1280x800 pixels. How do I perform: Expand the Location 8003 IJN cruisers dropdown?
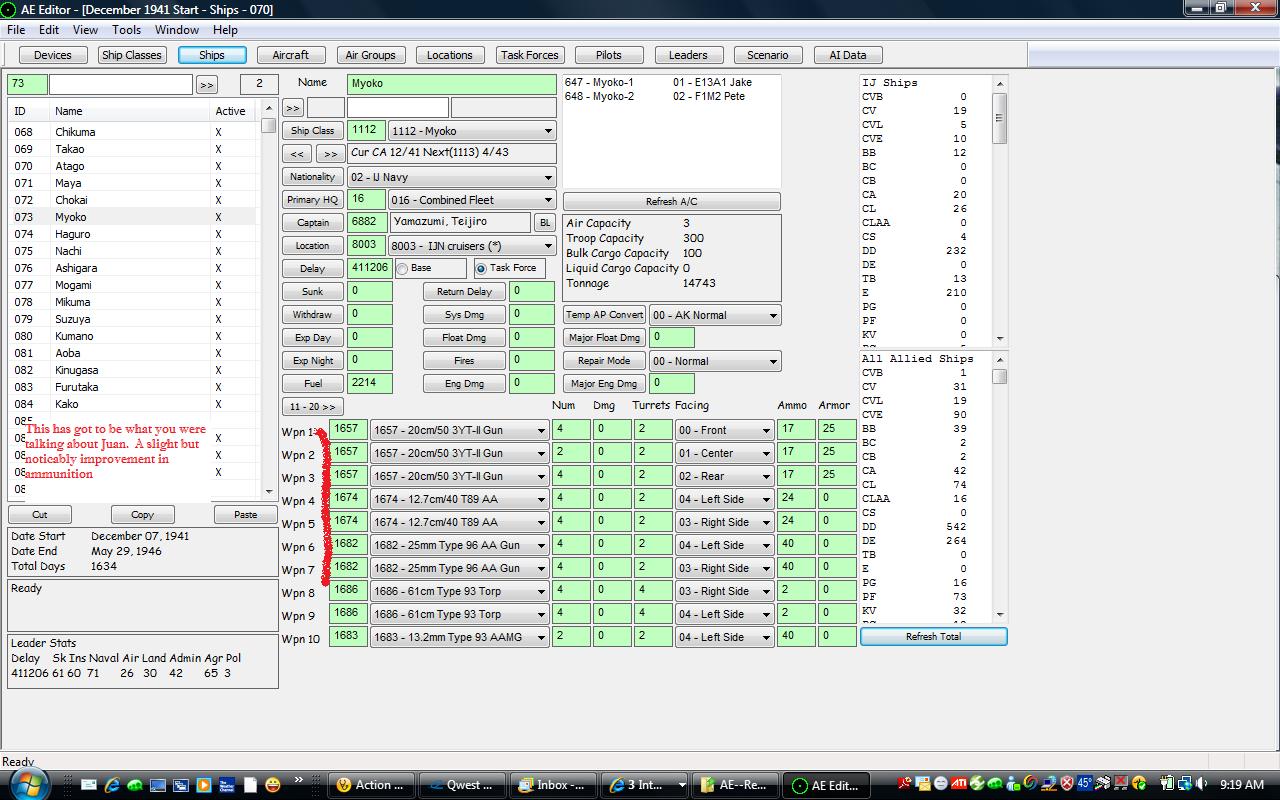472,246
